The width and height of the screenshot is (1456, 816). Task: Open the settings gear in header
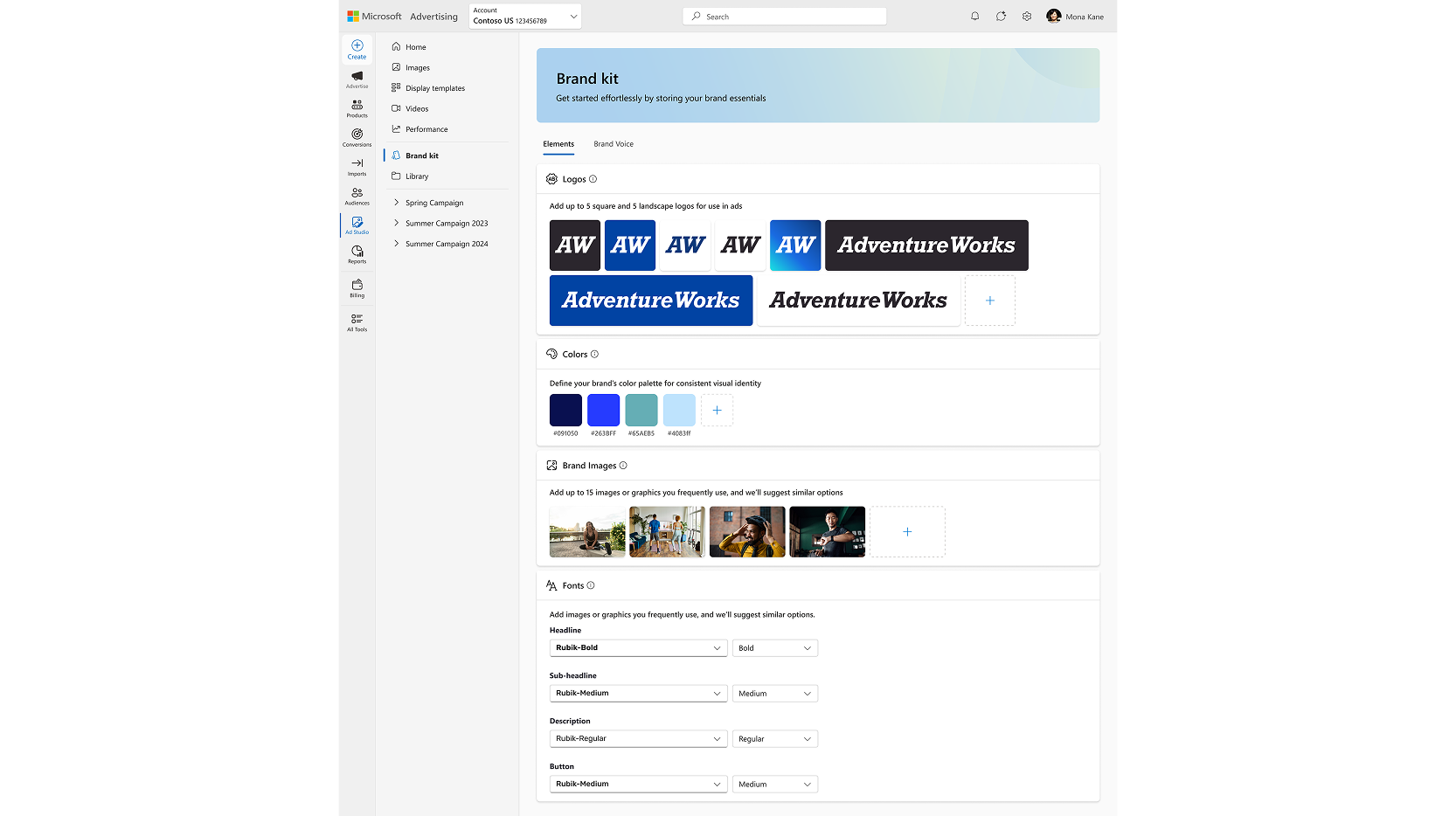pos(1027,17)
